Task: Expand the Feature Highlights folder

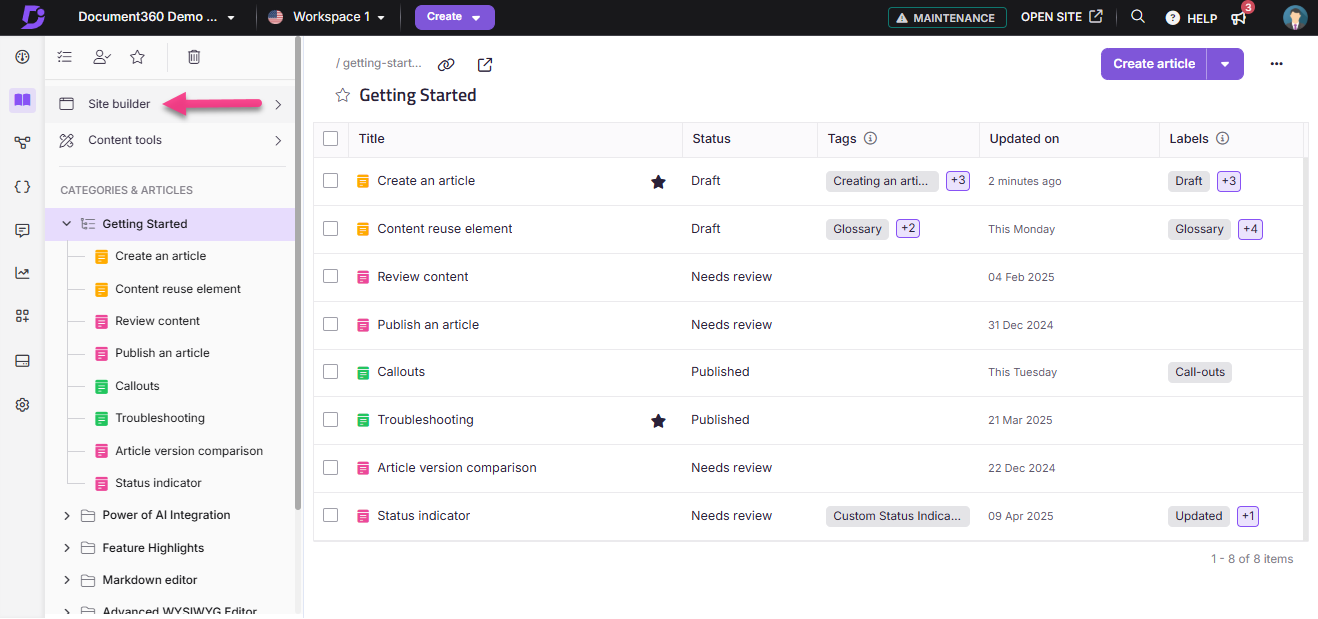Action: coord(67,548)
